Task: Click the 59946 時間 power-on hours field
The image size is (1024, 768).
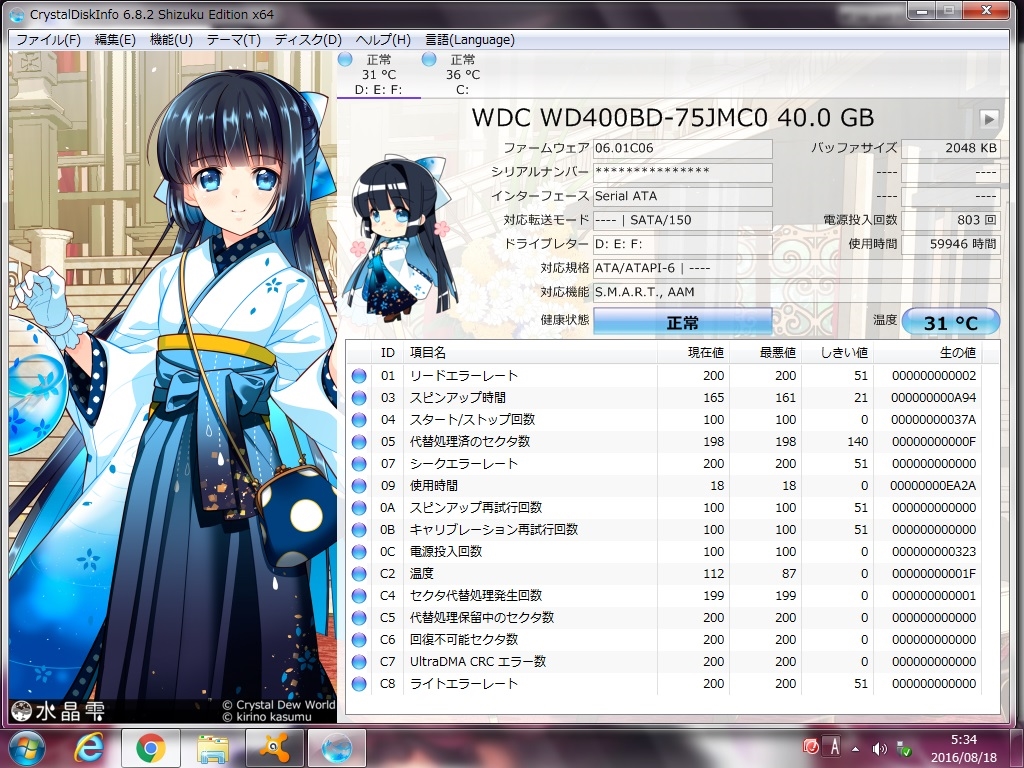Action: 950,244
